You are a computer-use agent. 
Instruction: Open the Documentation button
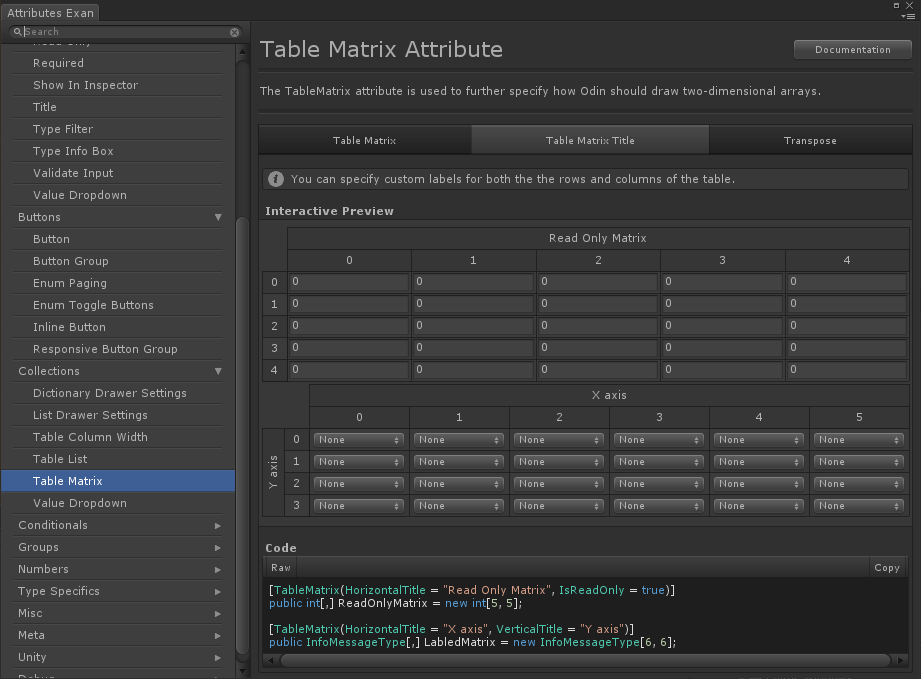(x=853, y=50)
